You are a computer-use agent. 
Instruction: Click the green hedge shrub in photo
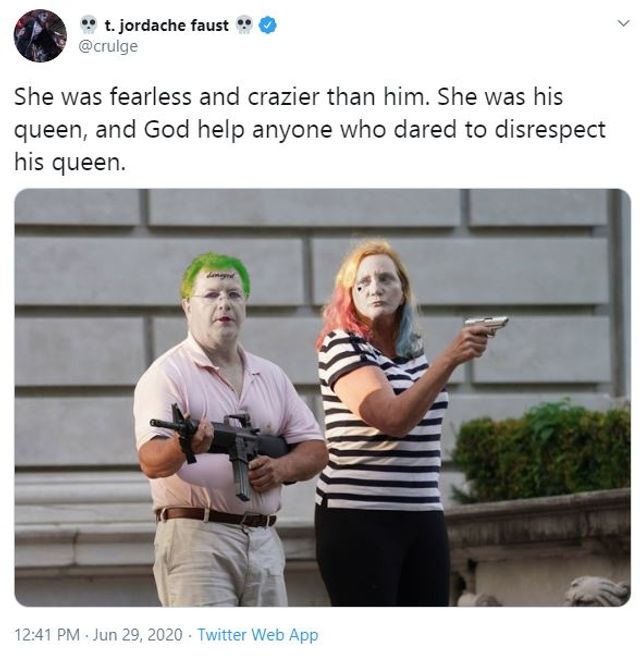(543, 452)
